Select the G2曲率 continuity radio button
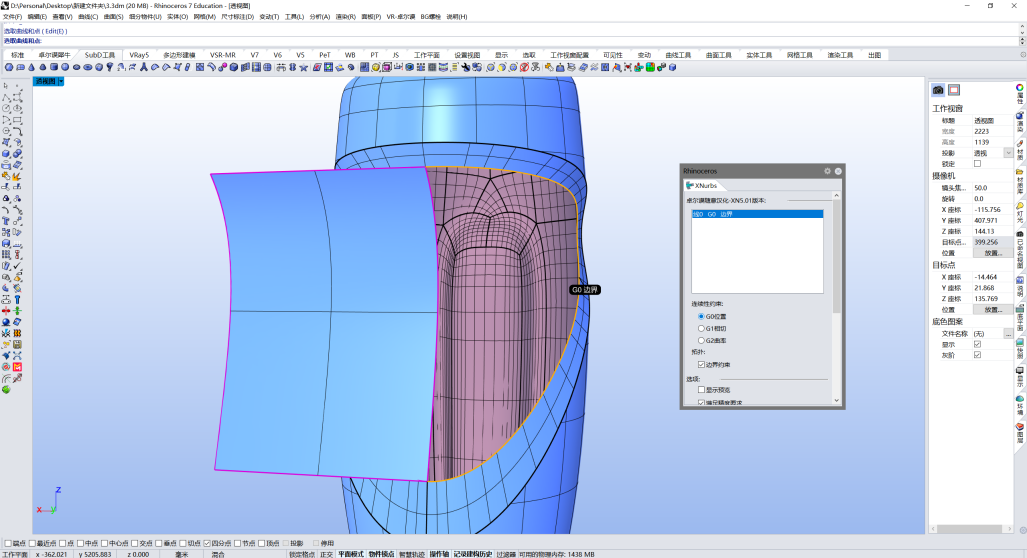 701,341
